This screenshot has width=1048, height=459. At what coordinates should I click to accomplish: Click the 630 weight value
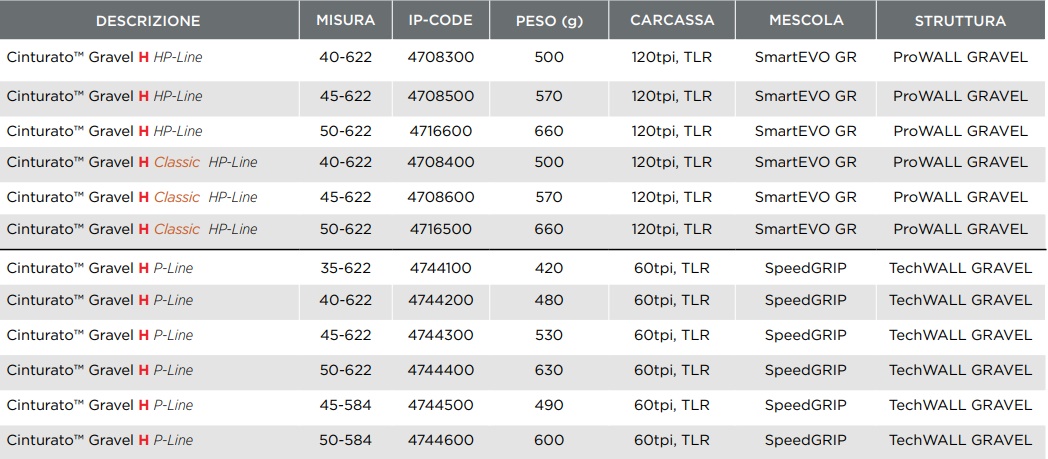(x=549, y=370)
